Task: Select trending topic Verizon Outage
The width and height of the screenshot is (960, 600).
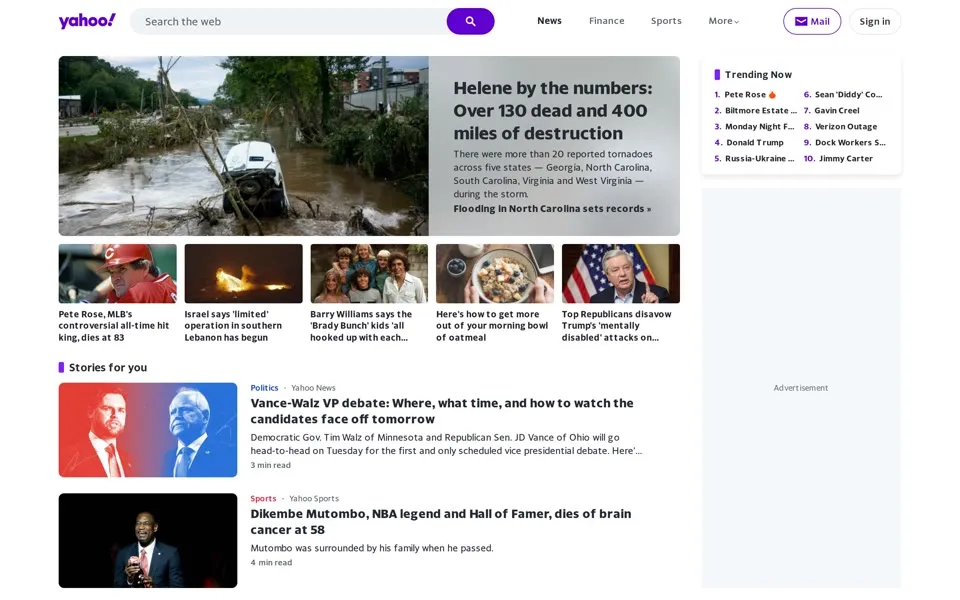Action: [x=846, y=126]
